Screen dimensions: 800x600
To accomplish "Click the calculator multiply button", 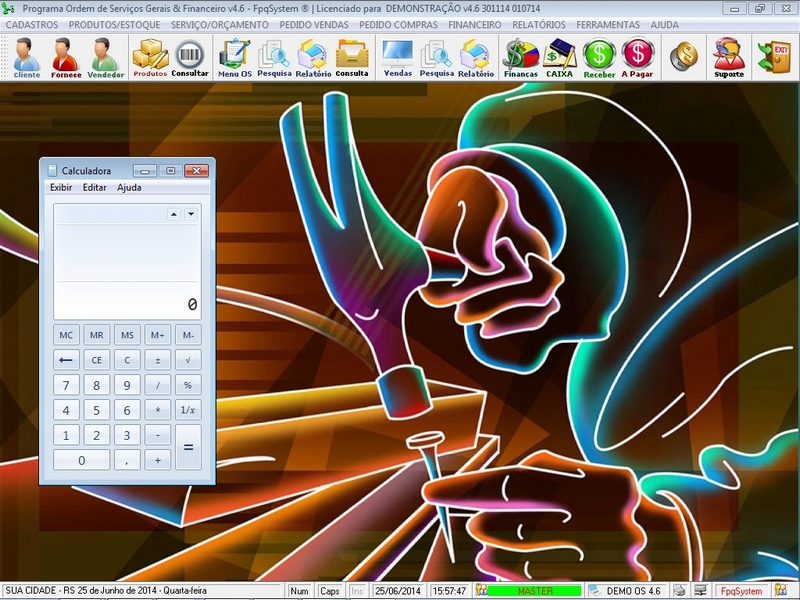I will [x=158, y=410].
